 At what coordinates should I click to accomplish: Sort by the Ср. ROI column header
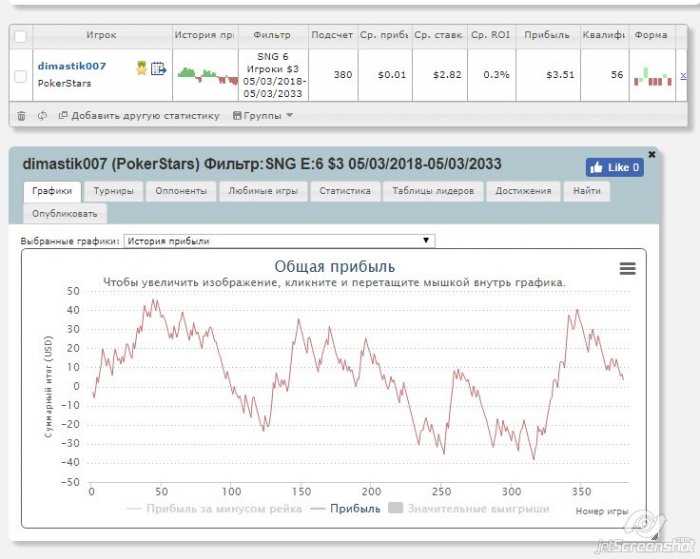(x=491, y=35)
